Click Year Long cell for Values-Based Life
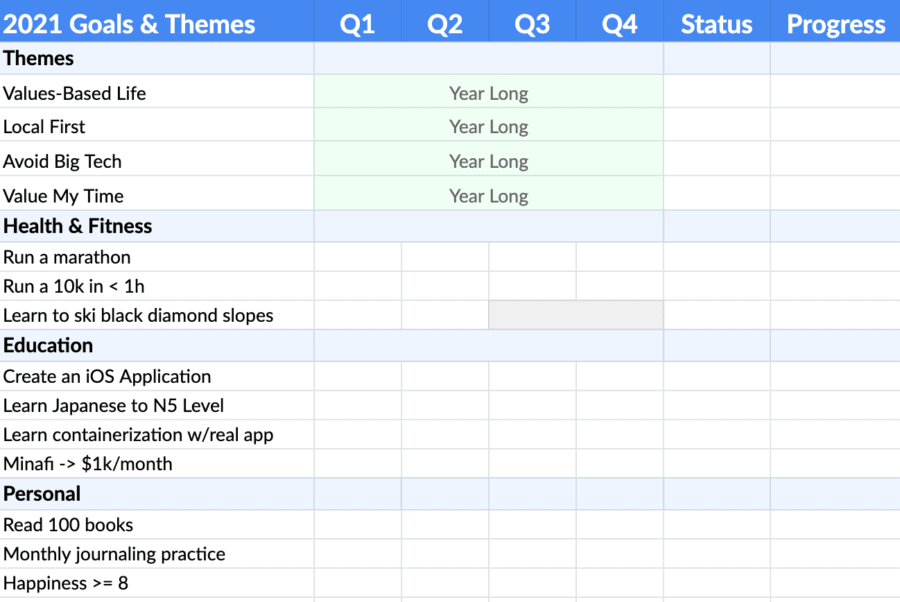 tap(488, 92)
